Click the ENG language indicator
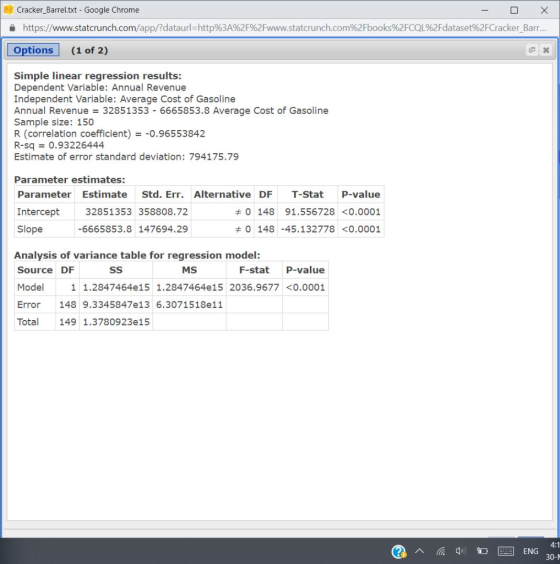The height and width of the screenshot is (564, 560). tap(531, 551)
